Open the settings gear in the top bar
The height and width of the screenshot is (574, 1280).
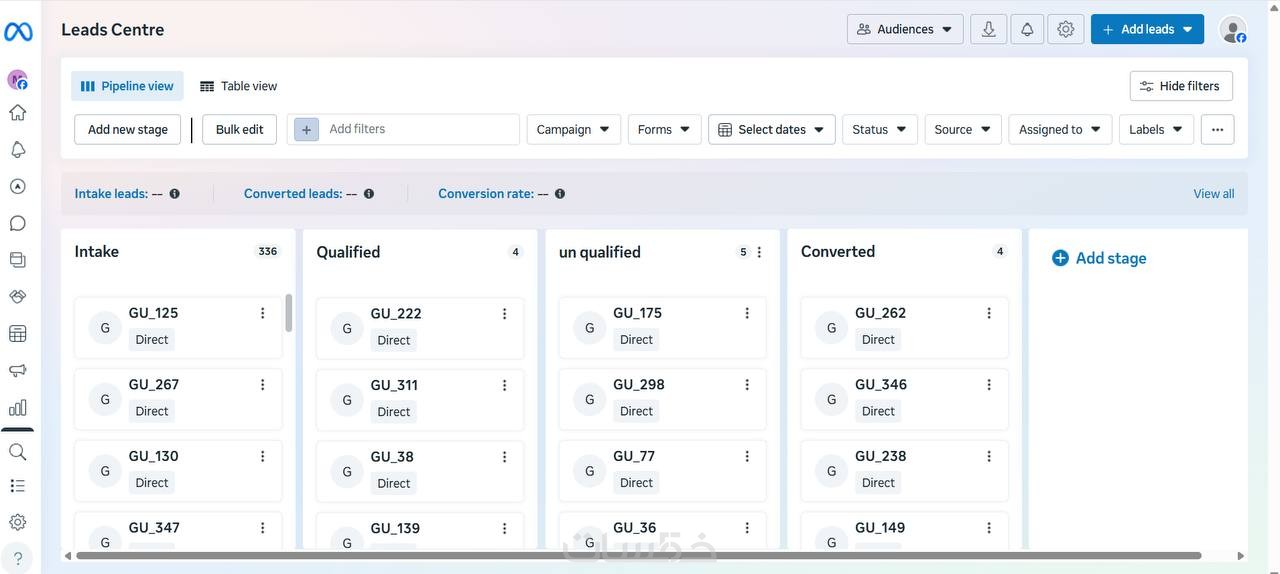pos(1066,29)
